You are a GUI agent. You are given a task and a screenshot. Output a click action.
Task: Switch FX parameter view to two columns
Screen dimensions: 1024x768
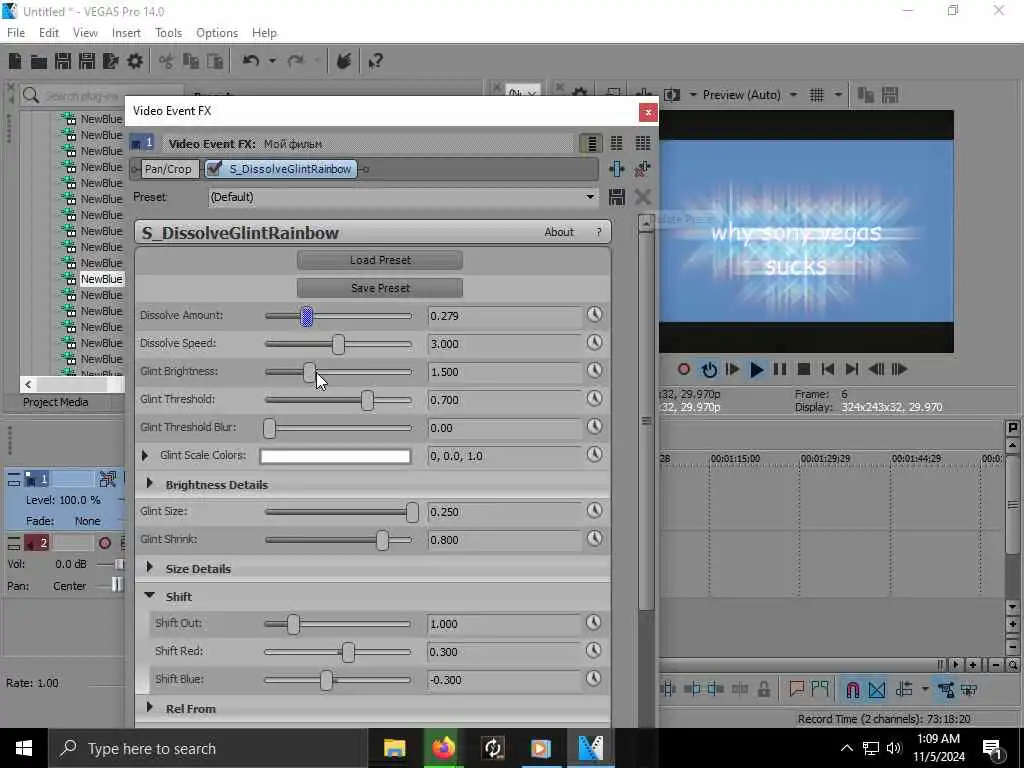[616, 143]
